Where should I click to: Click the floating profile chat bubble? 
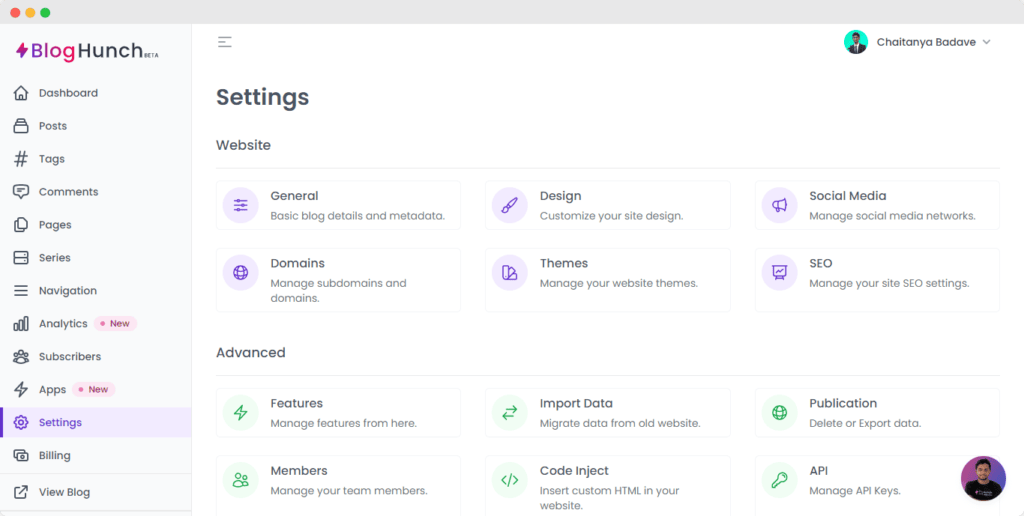click(983, 478)
